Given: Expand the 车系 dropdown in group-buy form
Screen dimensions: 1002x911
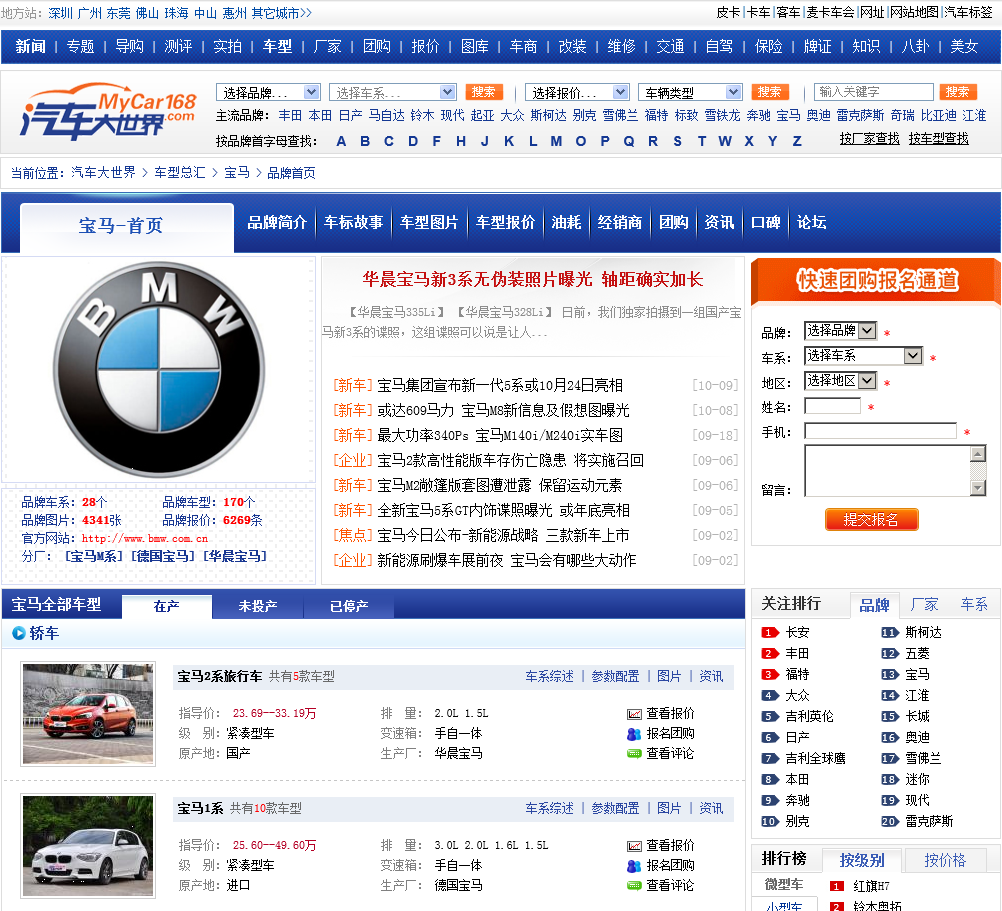Looking at the screenshot, I should coord(863,356).
